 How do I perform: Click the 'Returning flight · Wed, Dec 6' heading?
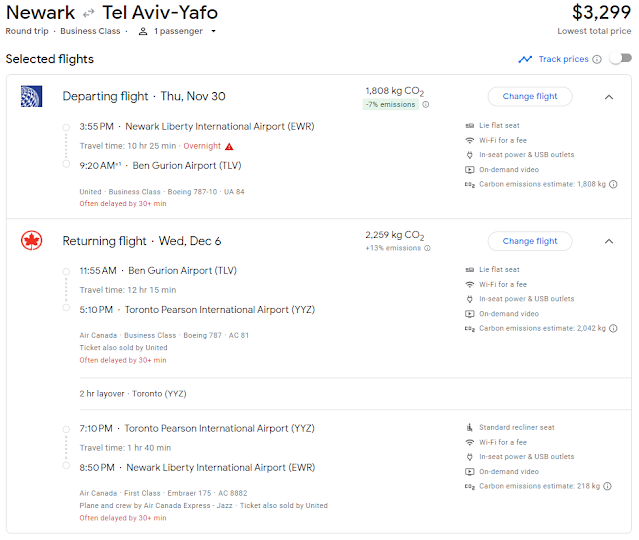(142, 241)
